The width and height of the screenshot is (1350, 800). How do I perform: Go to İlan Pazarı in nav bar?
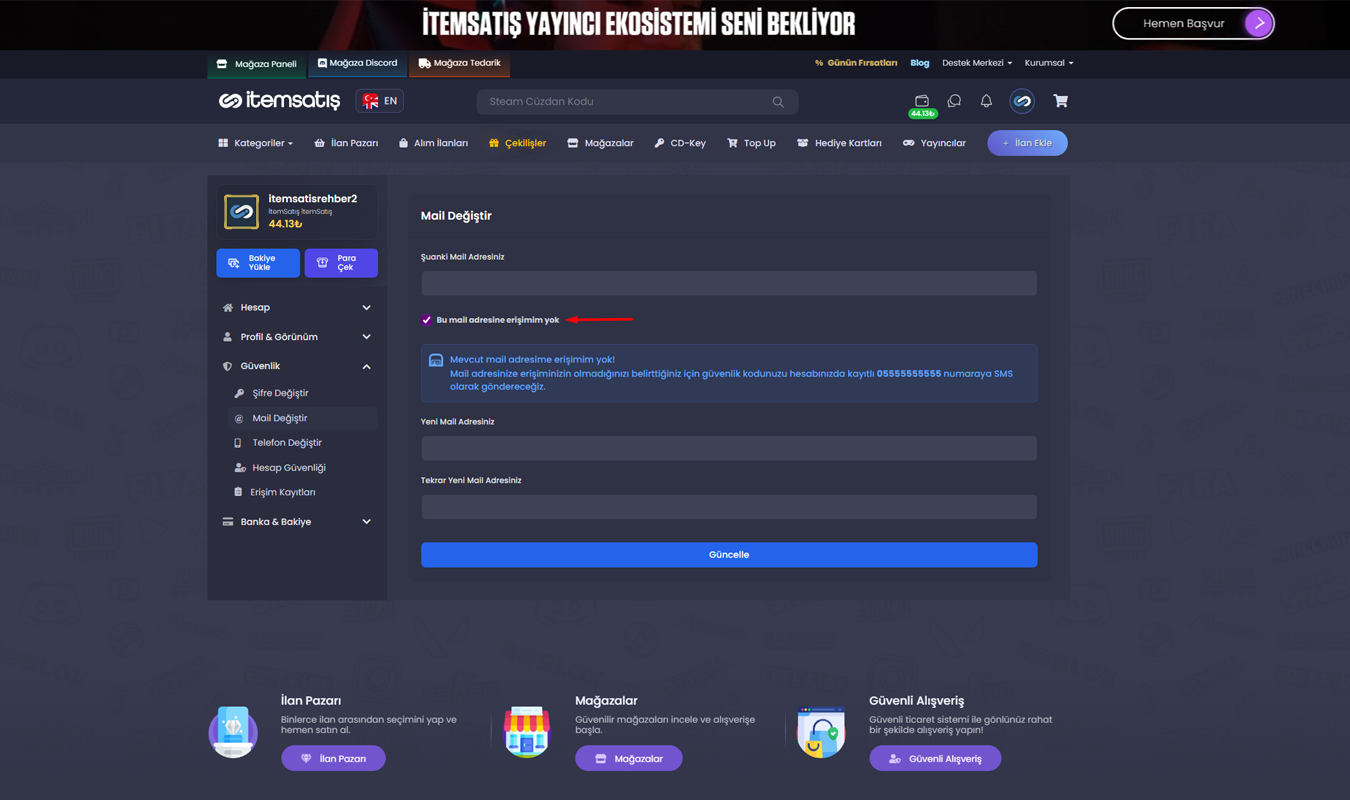pyautogui.click(x=346, y=143)
